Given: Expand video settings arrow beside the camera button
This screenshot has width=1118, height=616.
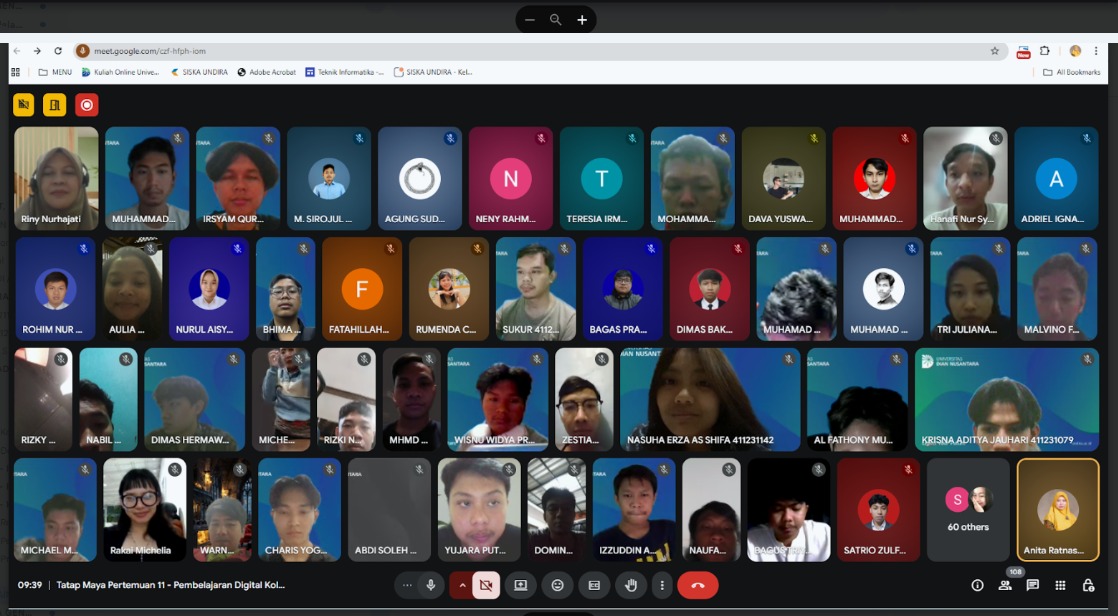Looking at the screenshot, I should pyautogui.click(x=461, y=585).
